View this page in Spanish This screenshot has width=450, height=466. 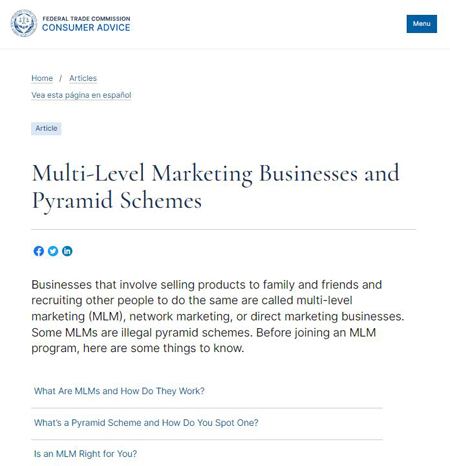(x=81, y=95)
